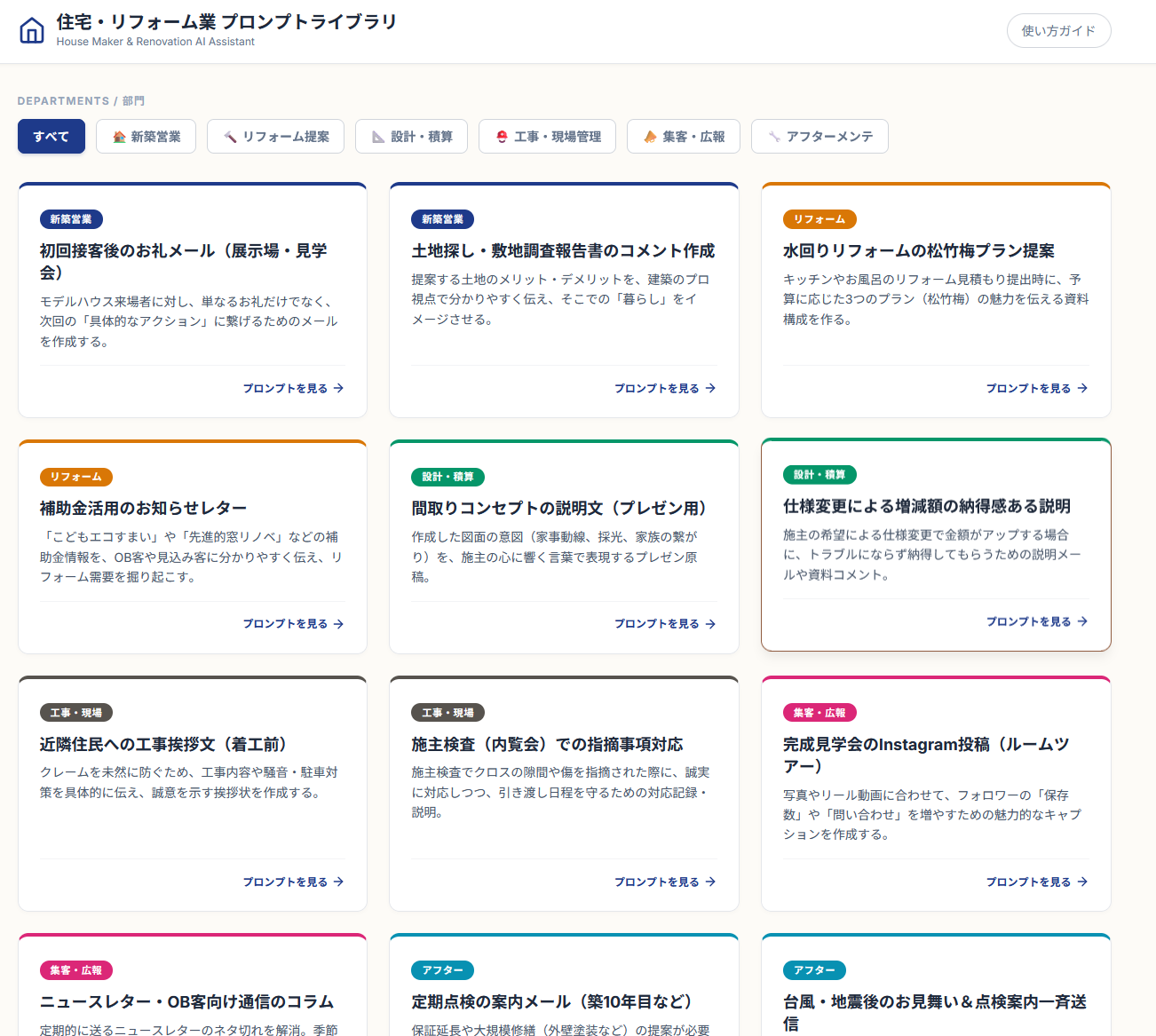Click the helmet icon on 工事・現場管理 filter
The image size is (1156, 1036).
pos(502,137)
